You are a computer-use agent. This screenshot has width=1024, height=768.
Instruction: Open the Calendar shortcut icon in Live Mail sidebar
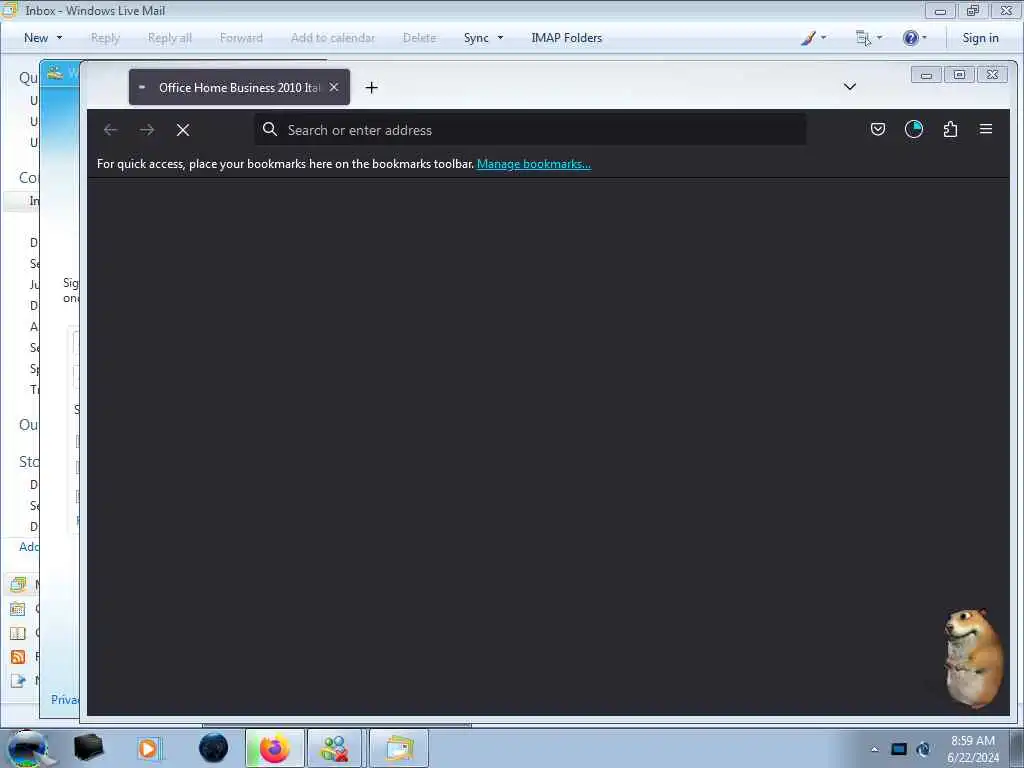[x=18, y=609]
